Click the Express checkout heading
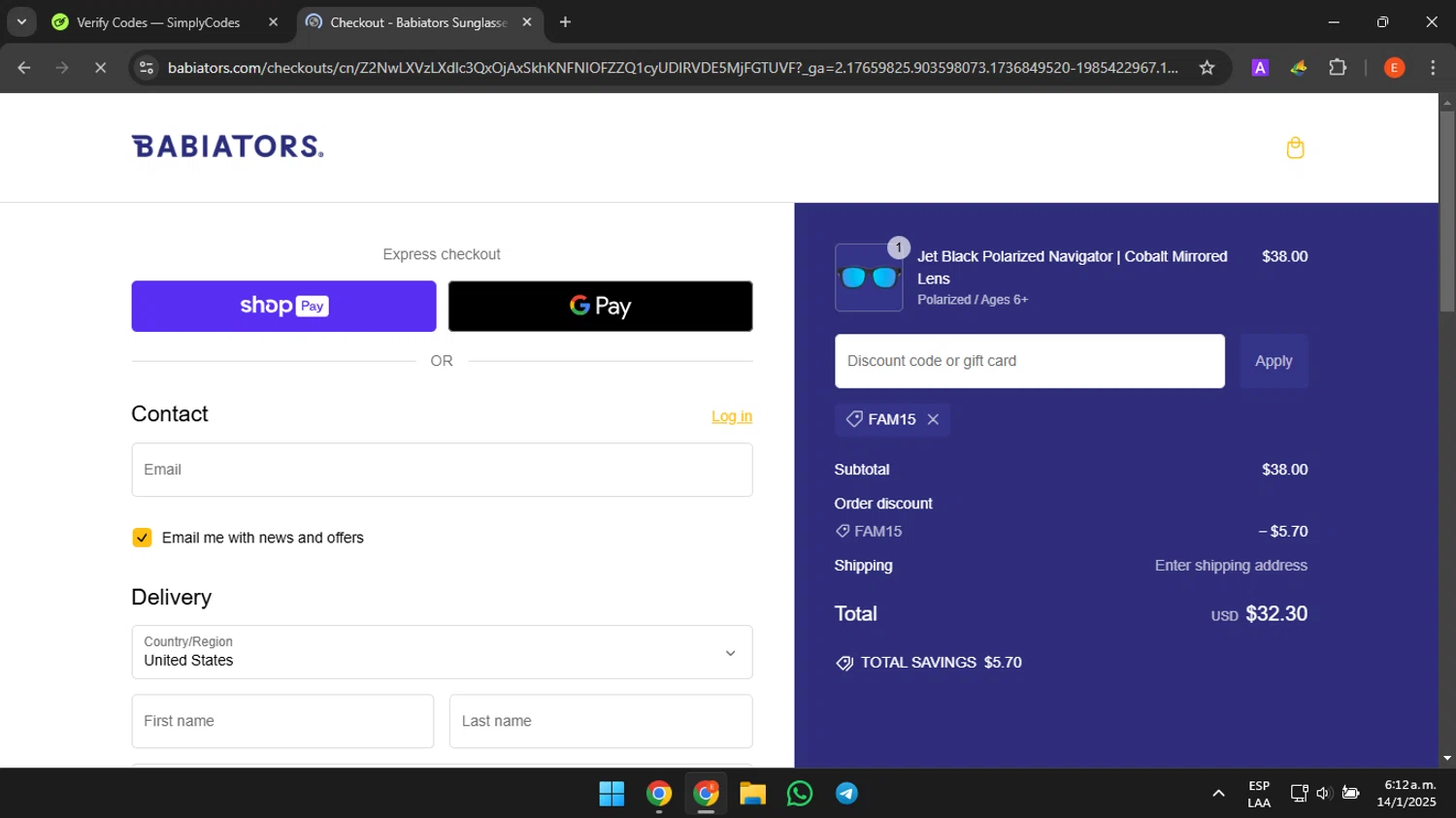1456x818 pixels. (442, 254)
